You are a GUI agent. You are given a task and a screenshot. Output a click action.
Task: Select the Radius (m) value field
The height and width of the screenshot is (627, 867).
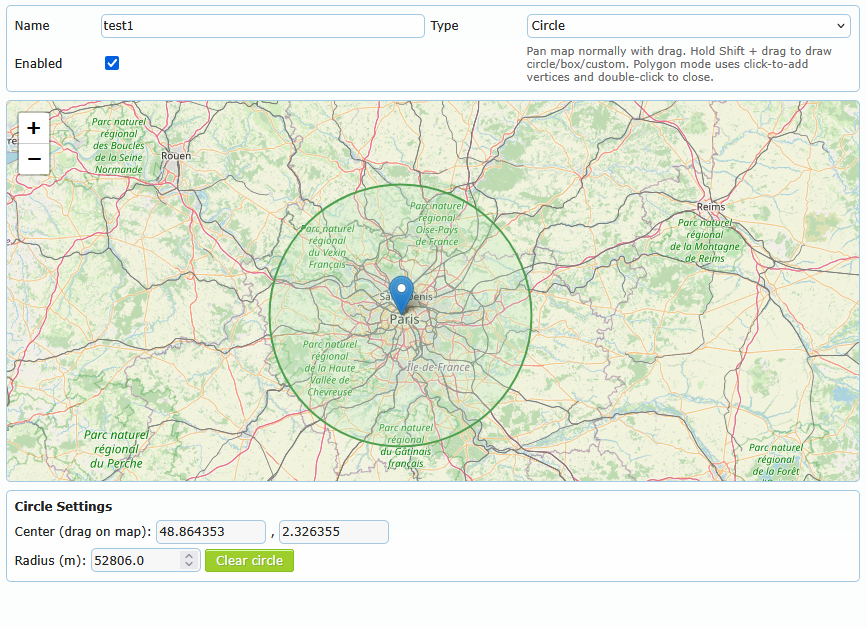click(x=135, y=561)
